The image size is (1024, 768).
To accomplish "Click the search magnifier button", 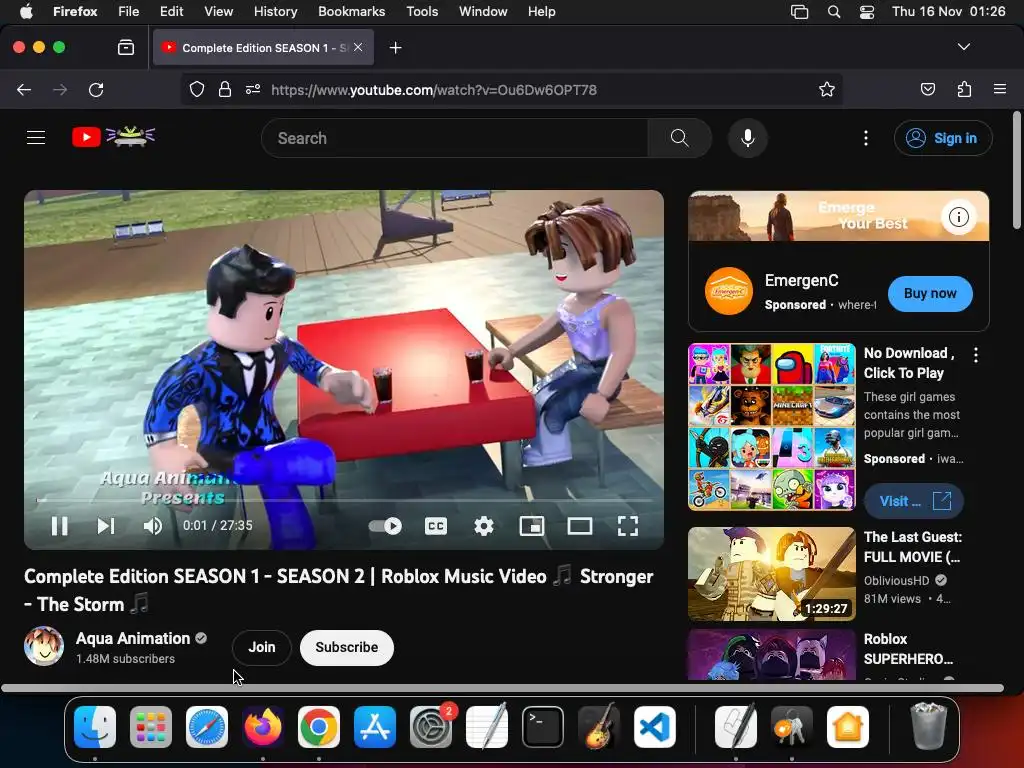I will point(679,138).
